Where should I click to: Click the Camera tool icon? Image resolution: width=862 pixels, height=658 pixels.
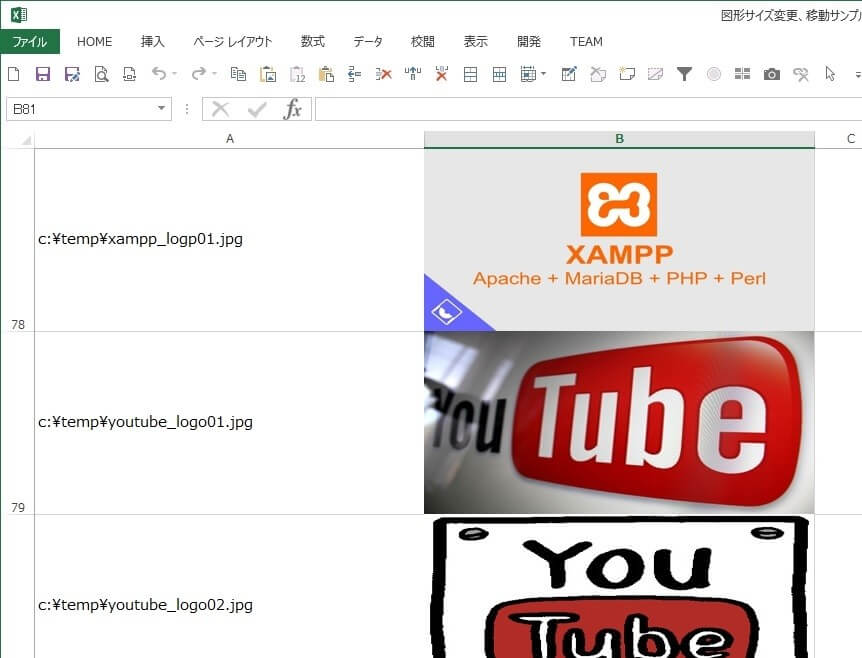[771, 74]
